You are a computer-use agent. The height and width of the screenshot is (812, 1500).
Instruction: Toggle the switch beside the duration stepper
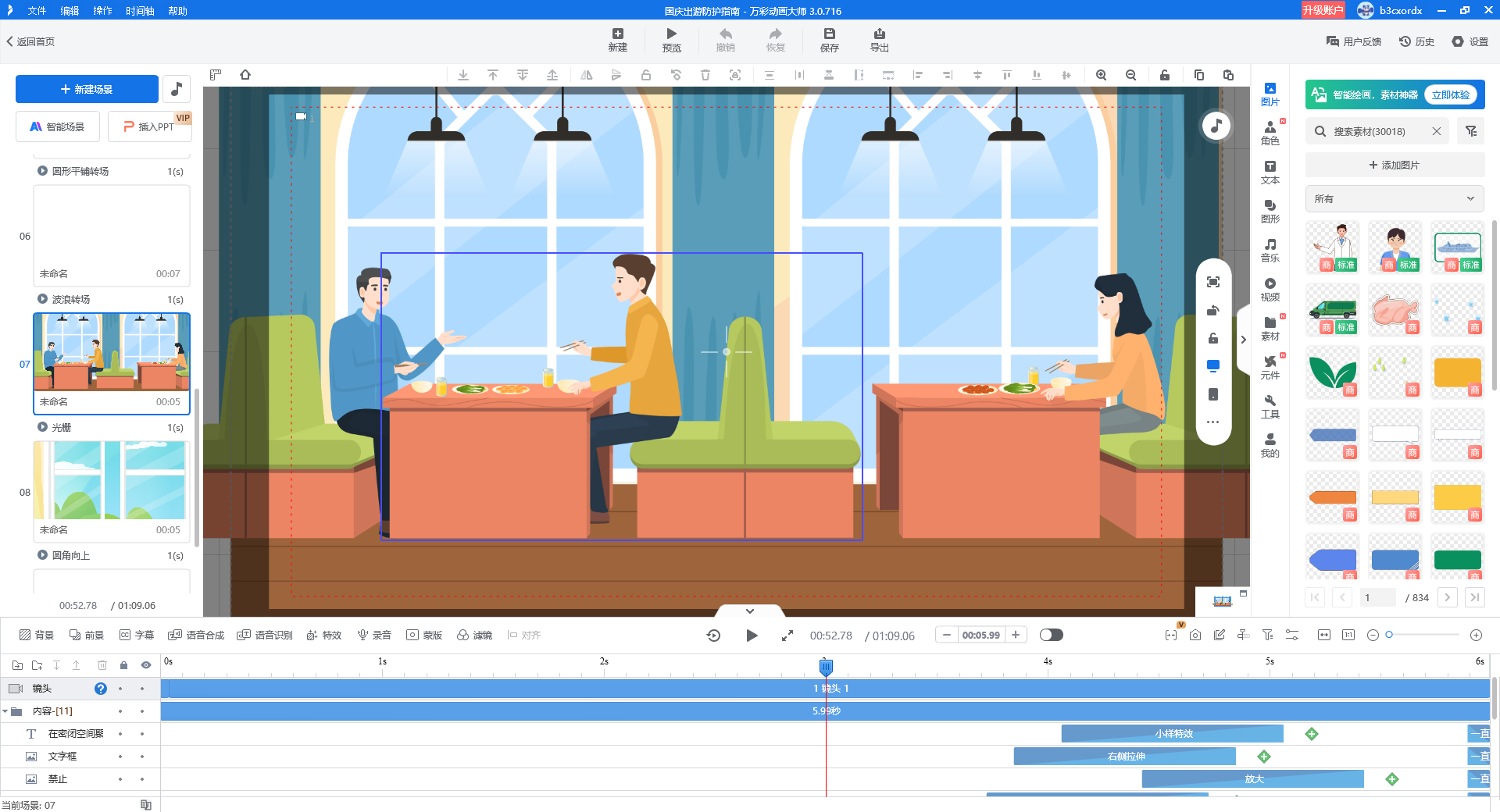tap(1052, 635)
